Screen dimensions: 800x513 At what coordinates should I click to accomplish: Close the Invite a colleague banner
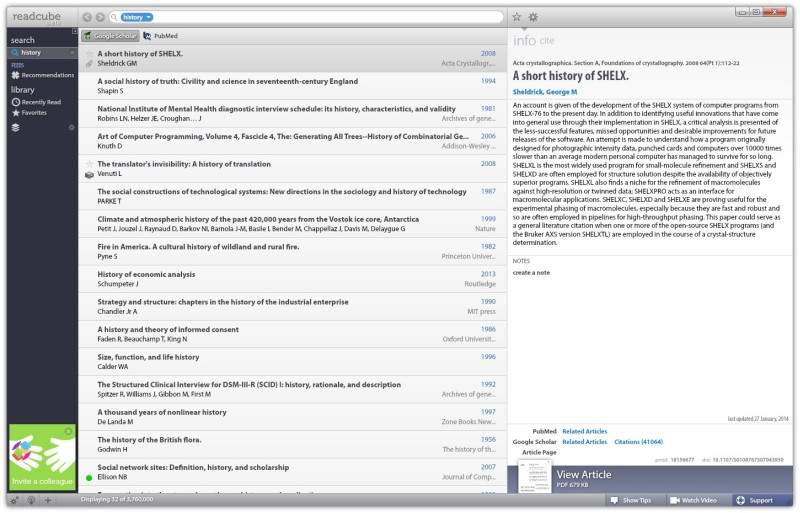point(68,432)
